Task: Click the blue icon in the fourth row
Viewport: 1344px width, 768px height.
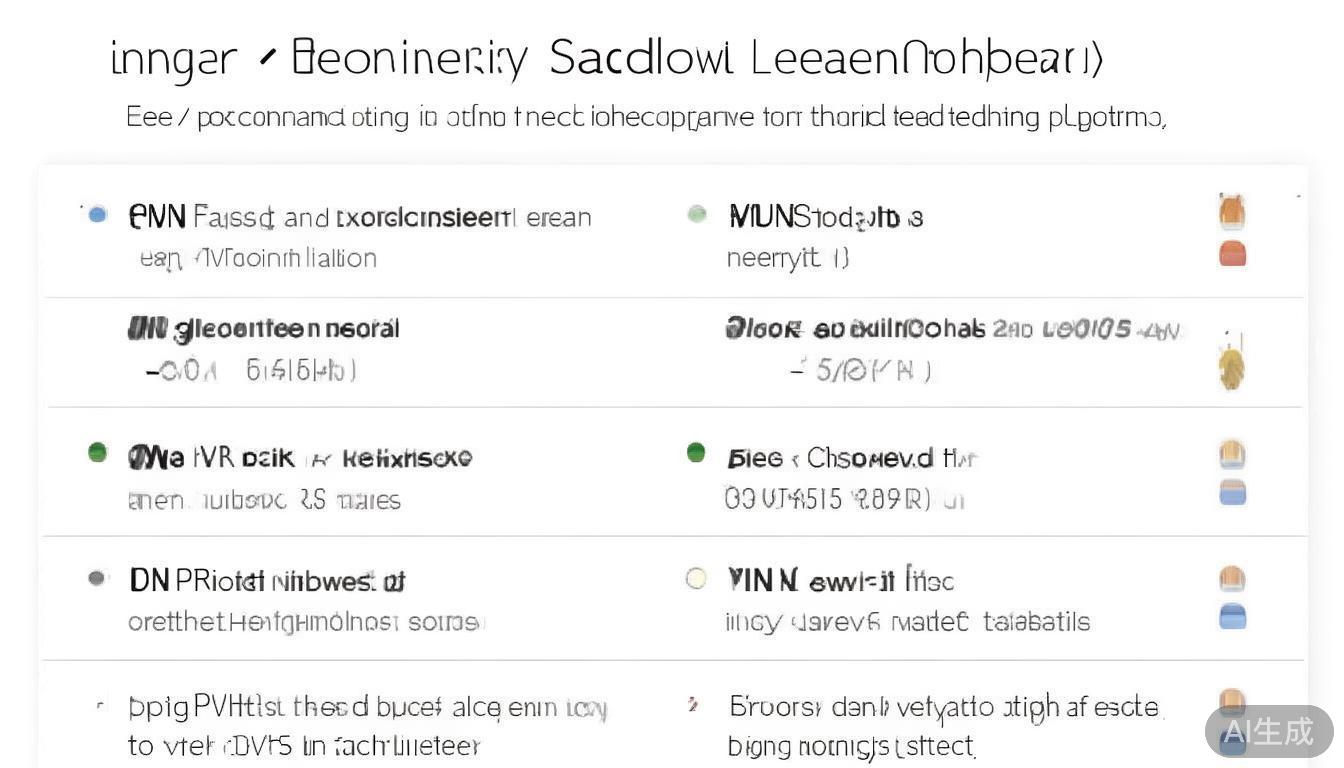Action: click(1232, 616)
